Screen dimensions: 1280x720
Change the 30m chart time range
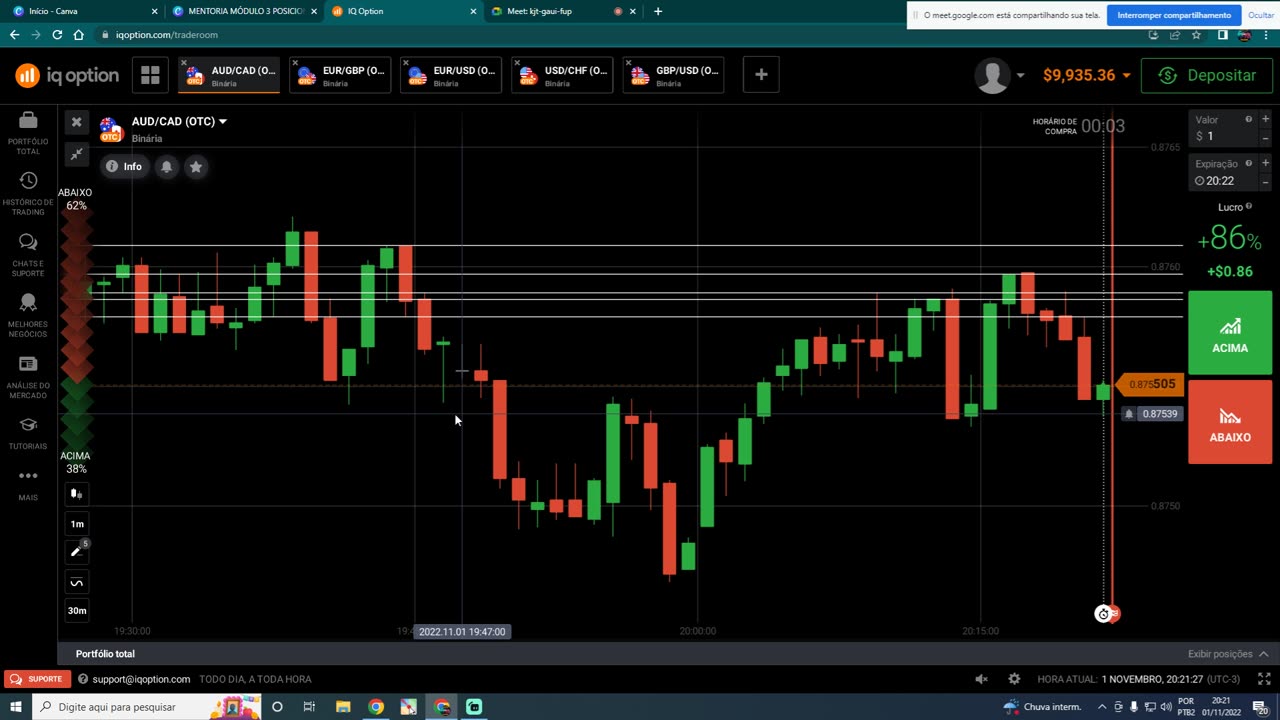(x=77, y=610)
